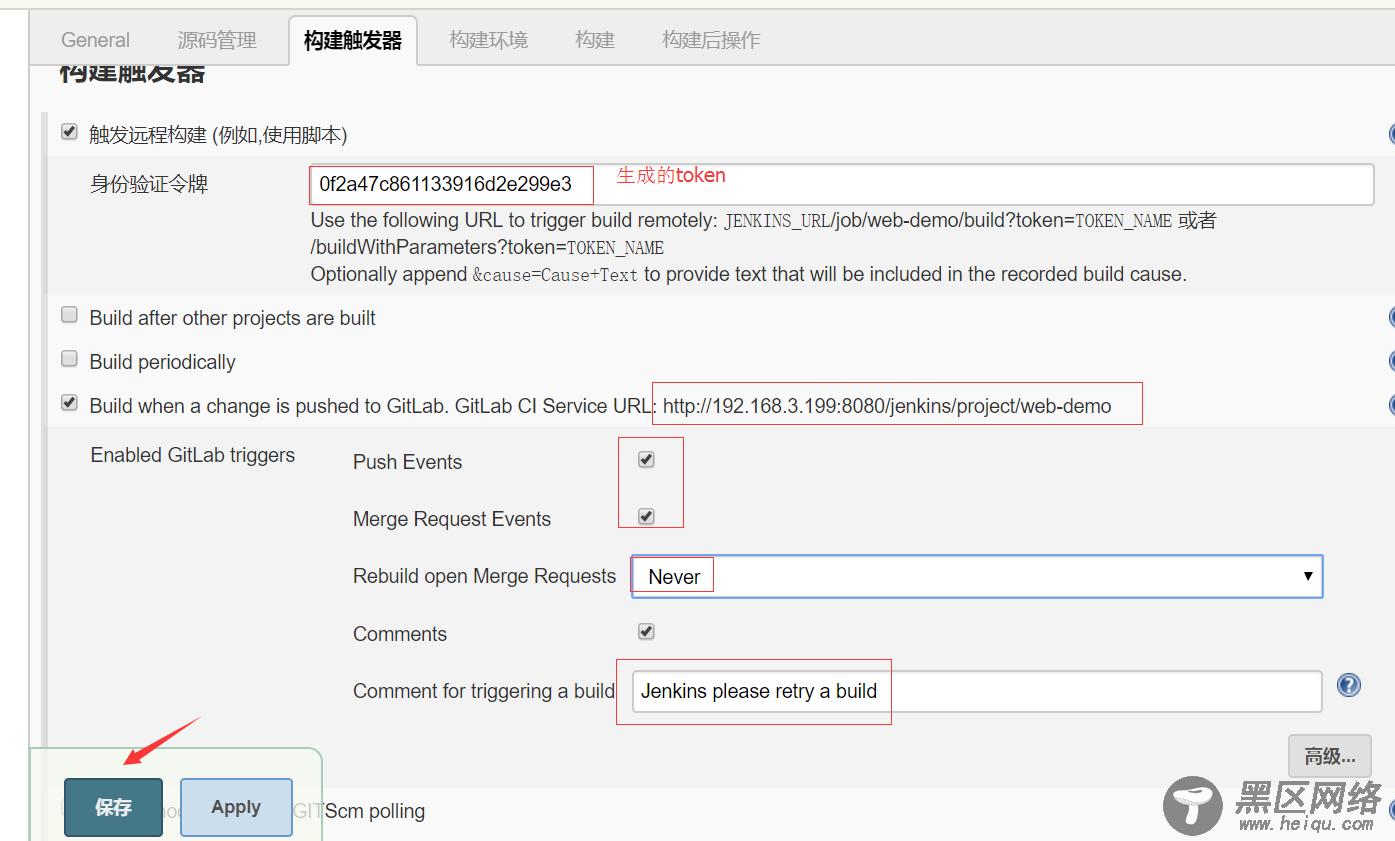Viewport: 1395px width, 841px height.
Task: Select the 构建触发器 tab
Action: point(353,40)
